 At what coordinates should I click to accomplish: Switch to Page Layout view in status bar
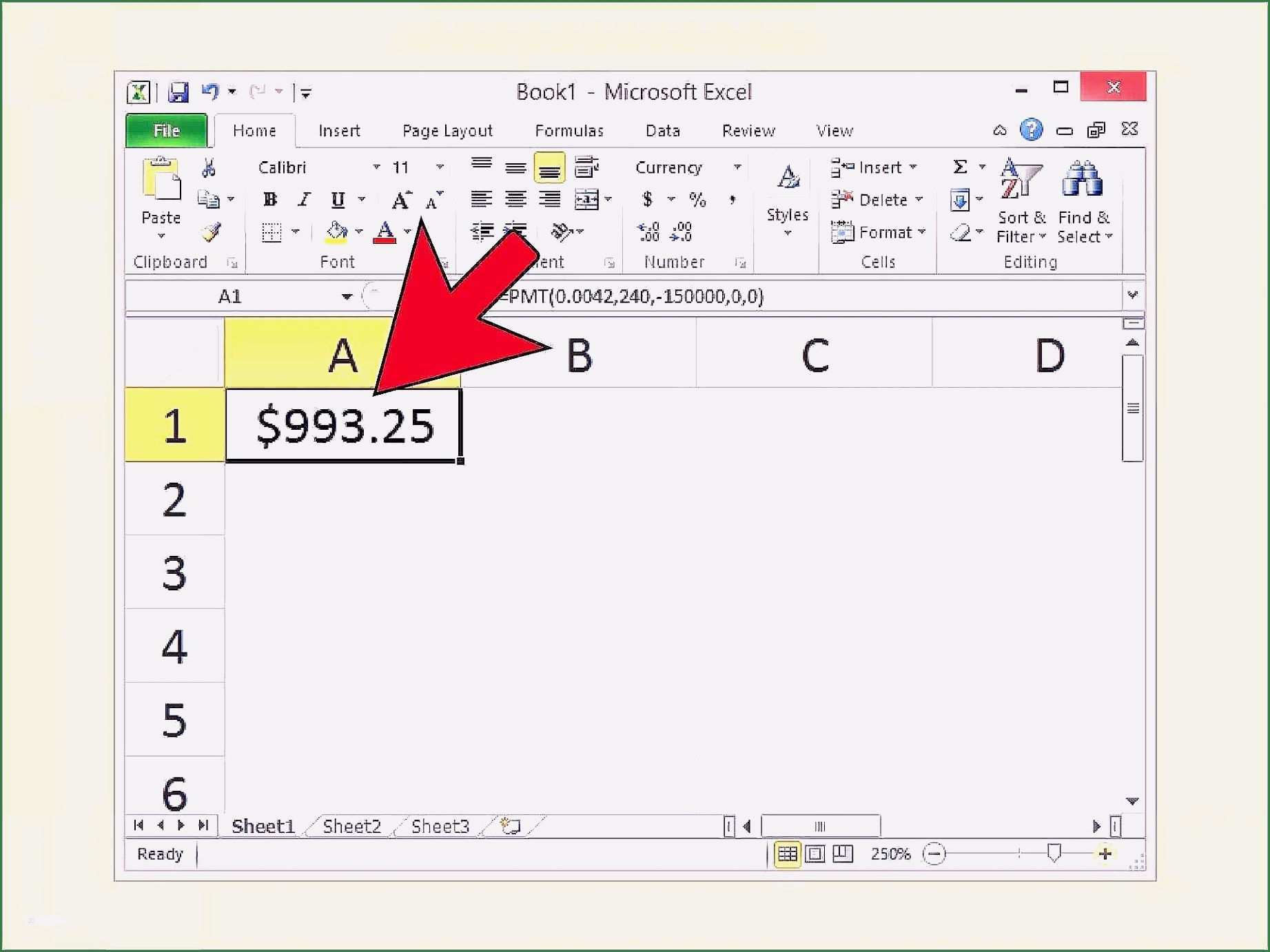[815, 854]
